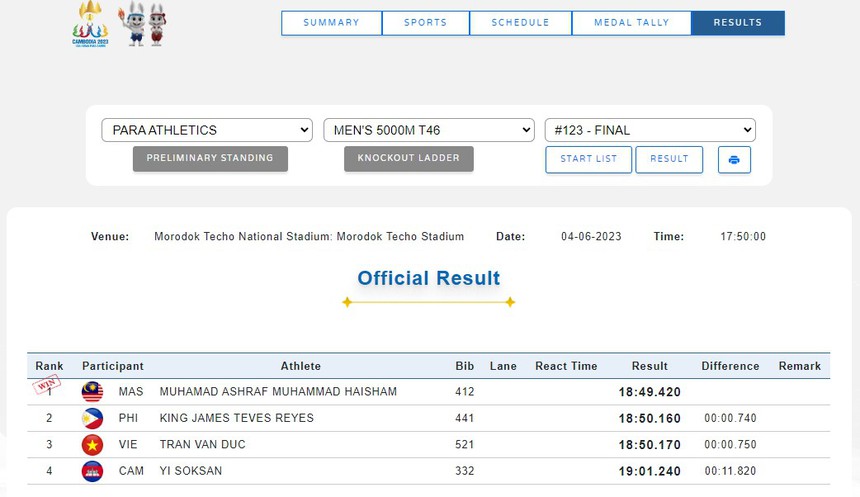Expand the MEN'S 5000M T46 event dropdown

(x=429, y=130)
